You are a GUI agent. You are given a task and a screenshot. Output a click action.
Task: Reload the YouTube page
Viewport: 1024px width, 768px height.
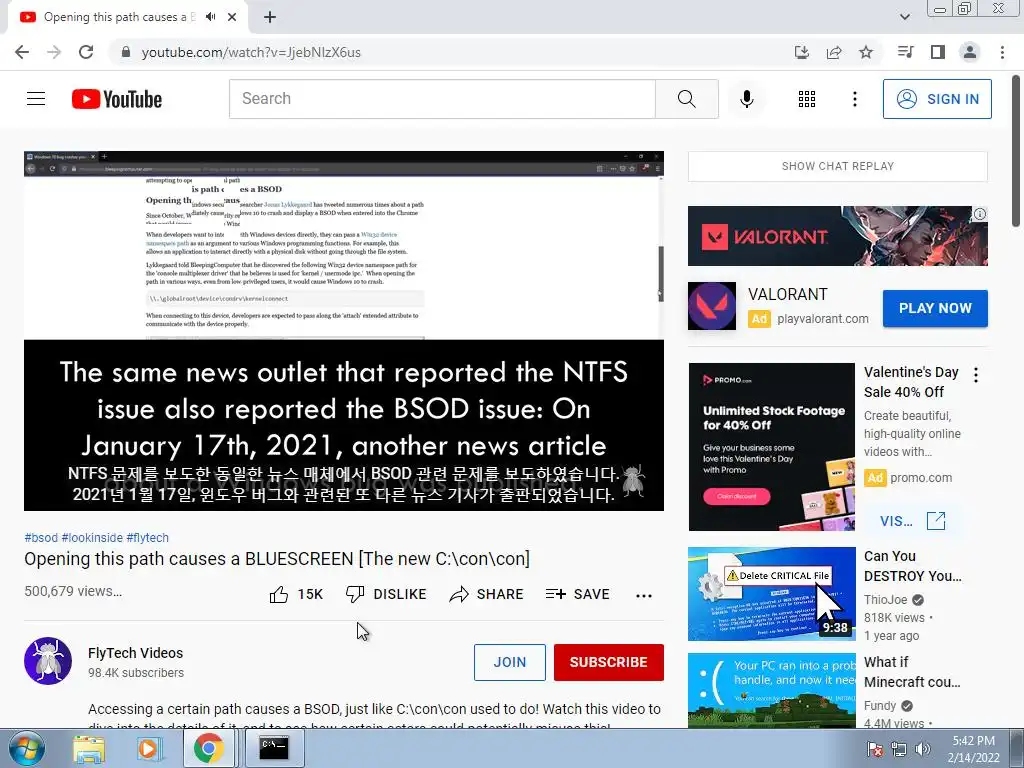tap(86, 52)
